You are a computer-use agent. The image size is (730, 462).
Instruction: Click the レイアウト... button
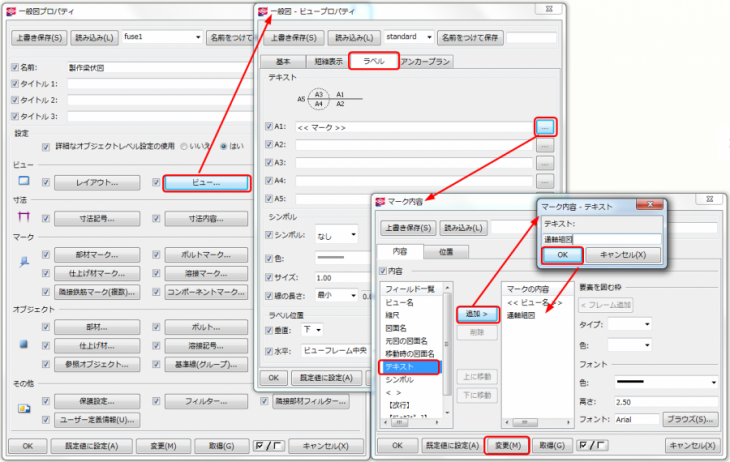[x=97, y=183]
